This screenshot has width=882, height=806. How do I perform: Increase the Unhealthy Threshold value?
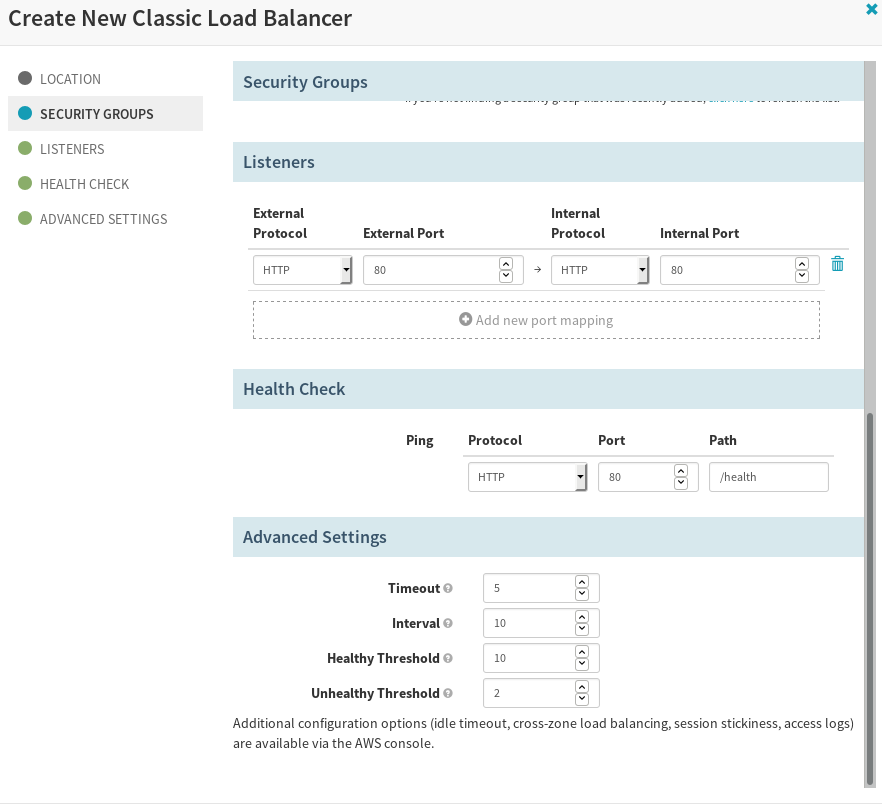click(x=582, y=687)
